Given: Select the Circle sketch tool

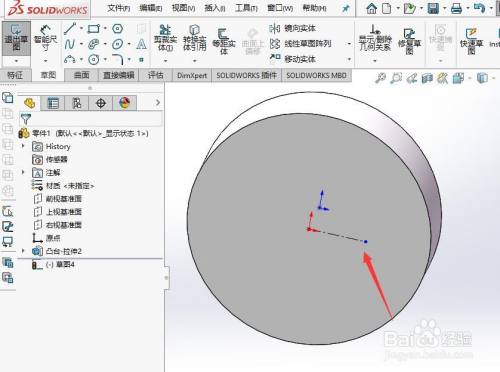Looking at the screenshot, I should coord(94,59).
